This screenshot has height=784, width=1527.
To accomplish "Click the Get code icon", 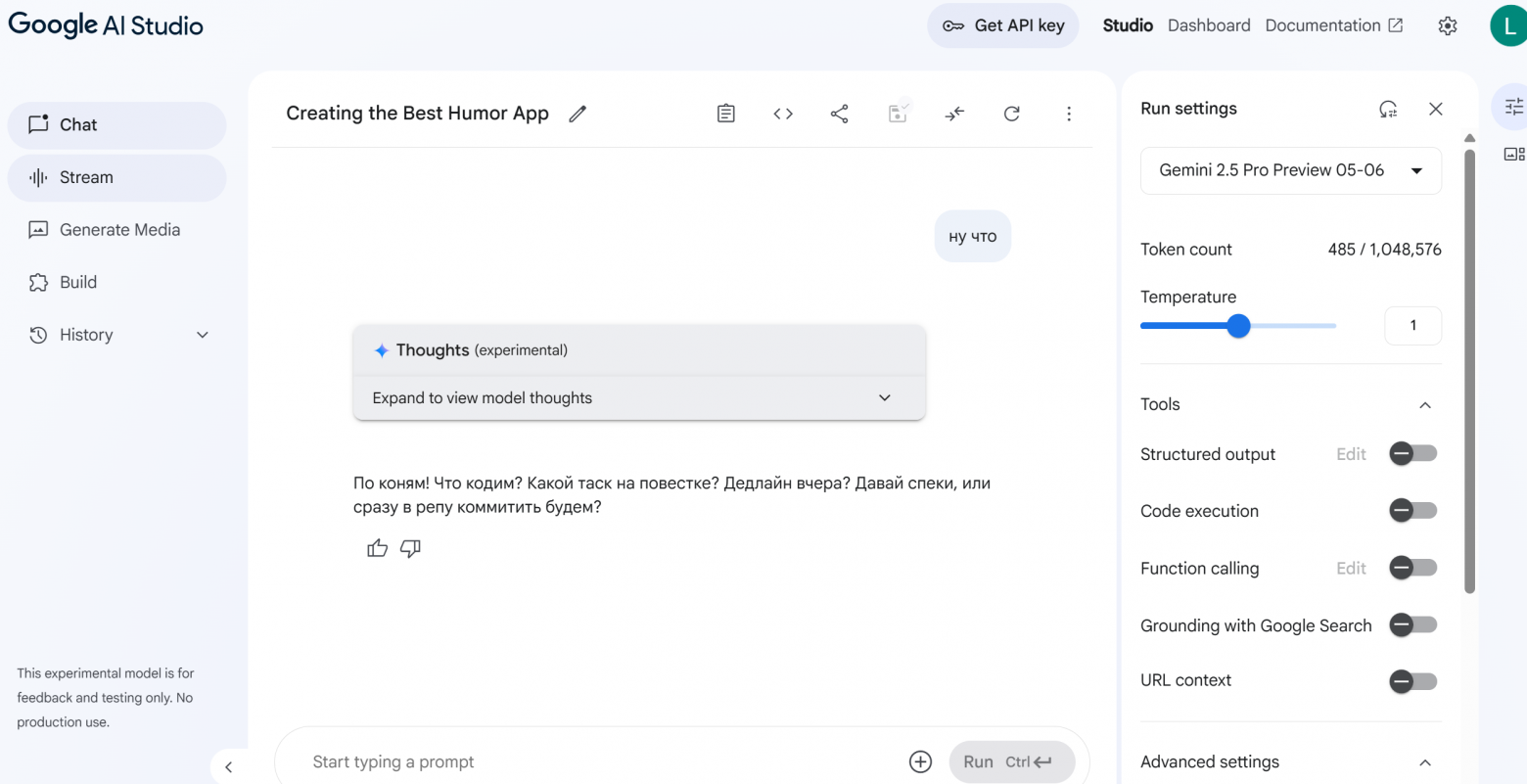I will 783,114.
